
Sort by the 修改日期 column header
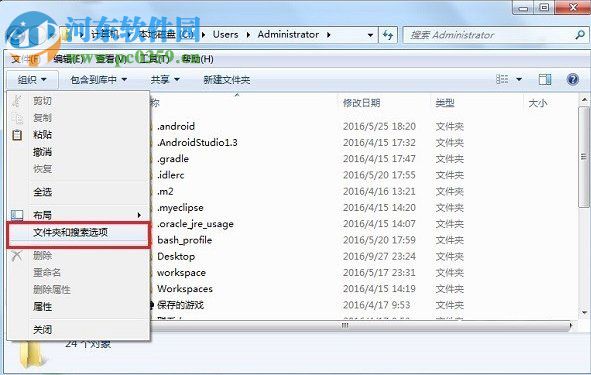click(361, 103)
